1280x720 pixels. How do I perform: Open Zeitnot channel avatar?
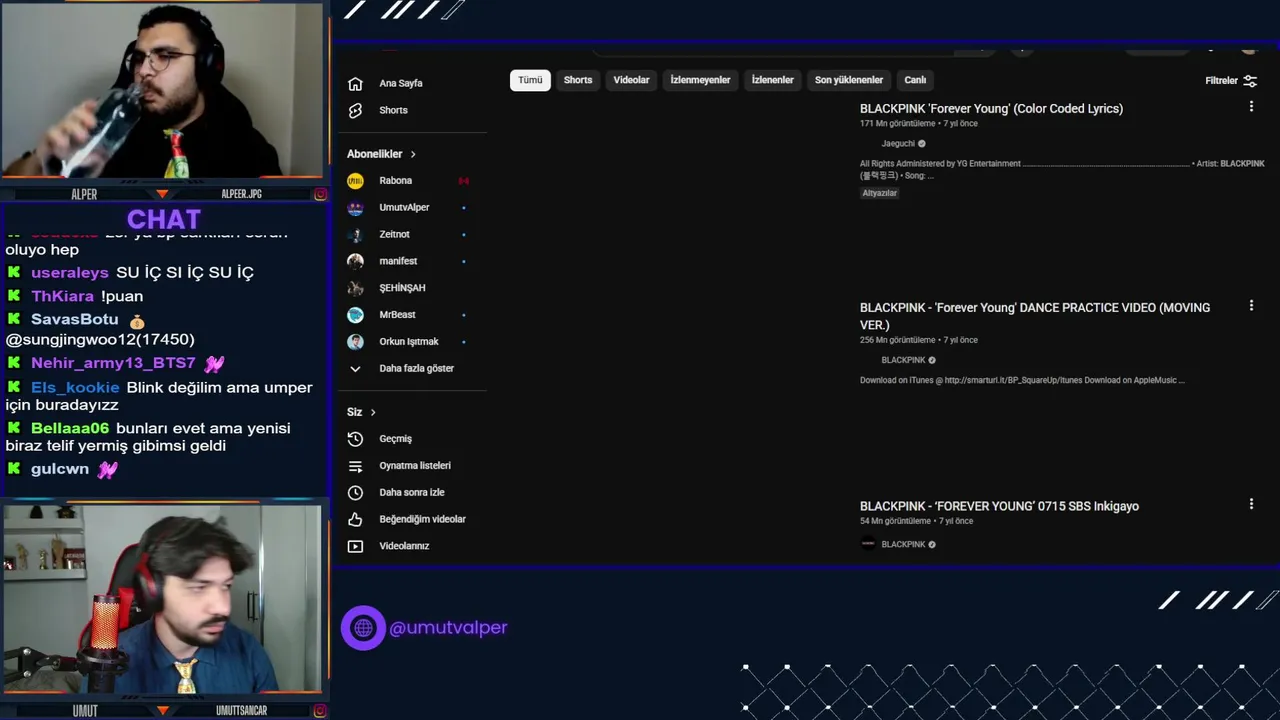pyautogui.click(x=355, y=235)
